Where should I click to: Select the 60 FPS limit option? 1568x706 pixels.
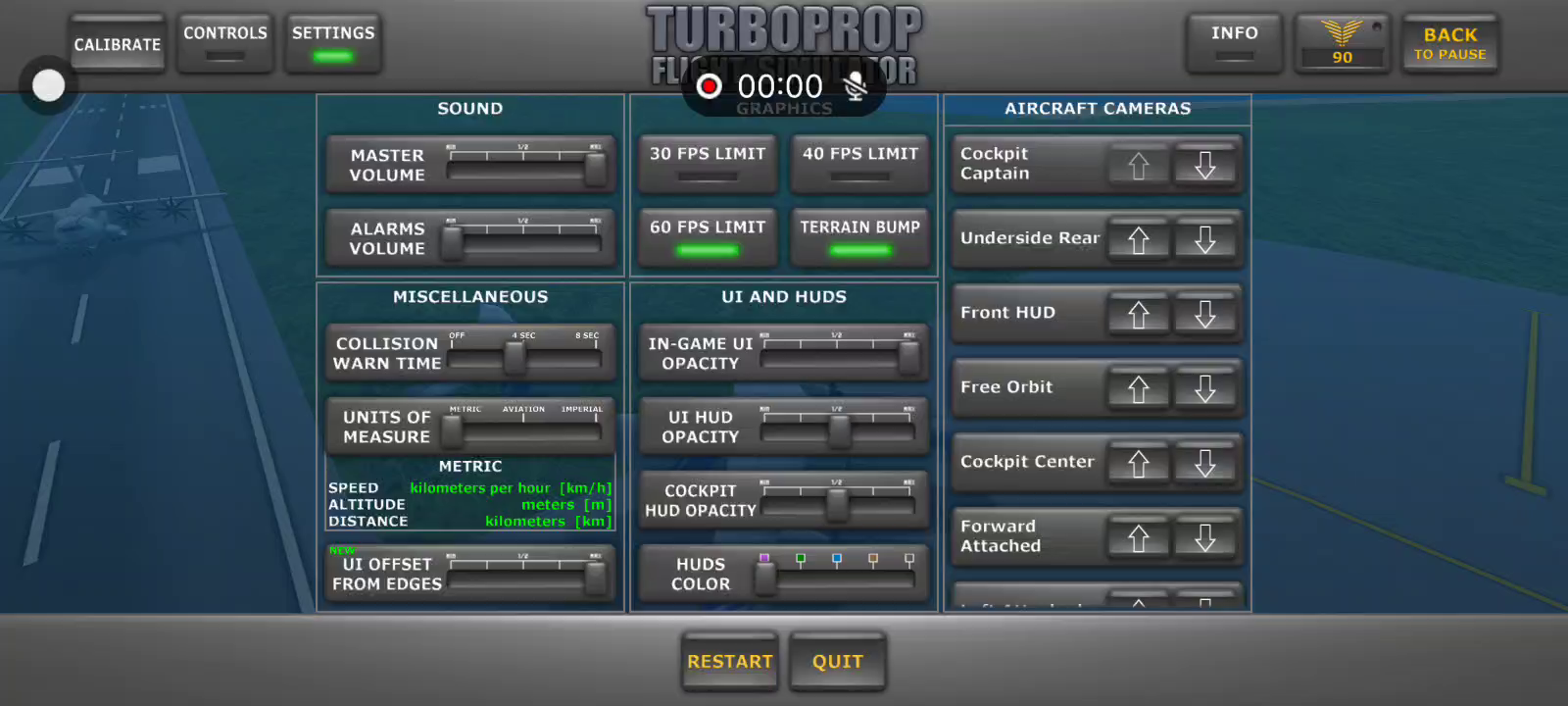click(708, 236)
